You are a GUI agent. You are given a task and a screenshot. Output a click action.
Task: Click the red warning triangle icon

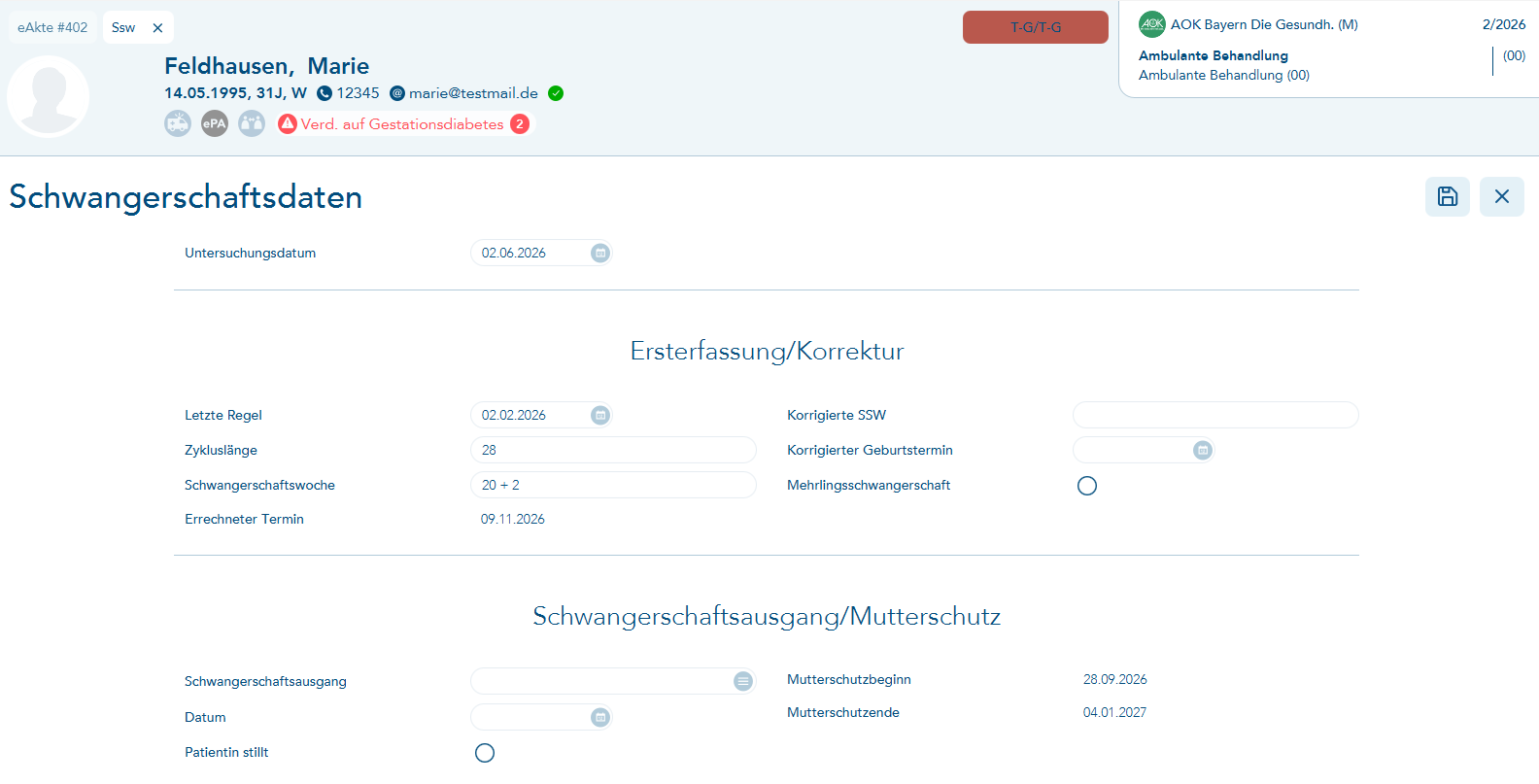(288, 123)
